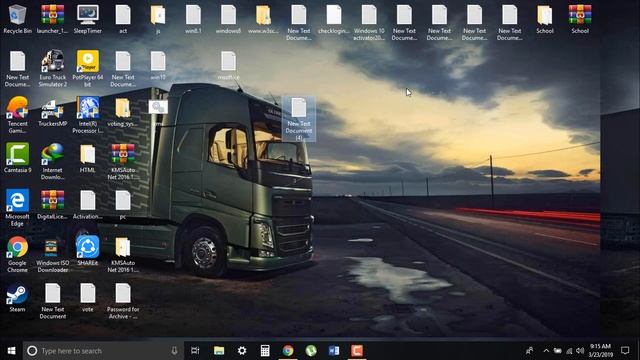Click the Internet Download Manager shortcut
Viewport: 640px width, 360px height.
[53, 162]
